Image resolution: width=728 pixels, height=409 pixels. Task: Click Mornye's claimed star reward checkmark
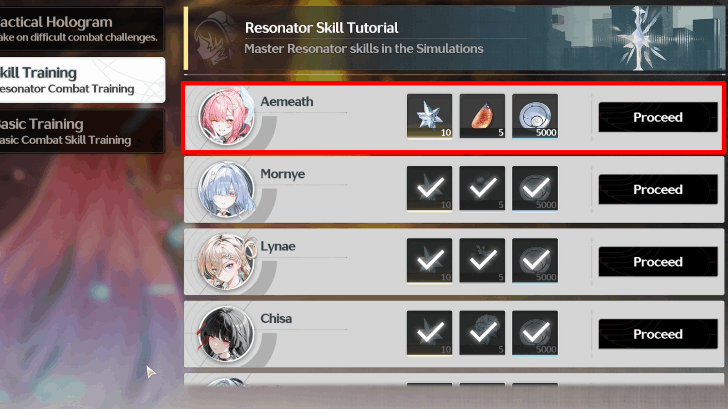click(429, 188)
